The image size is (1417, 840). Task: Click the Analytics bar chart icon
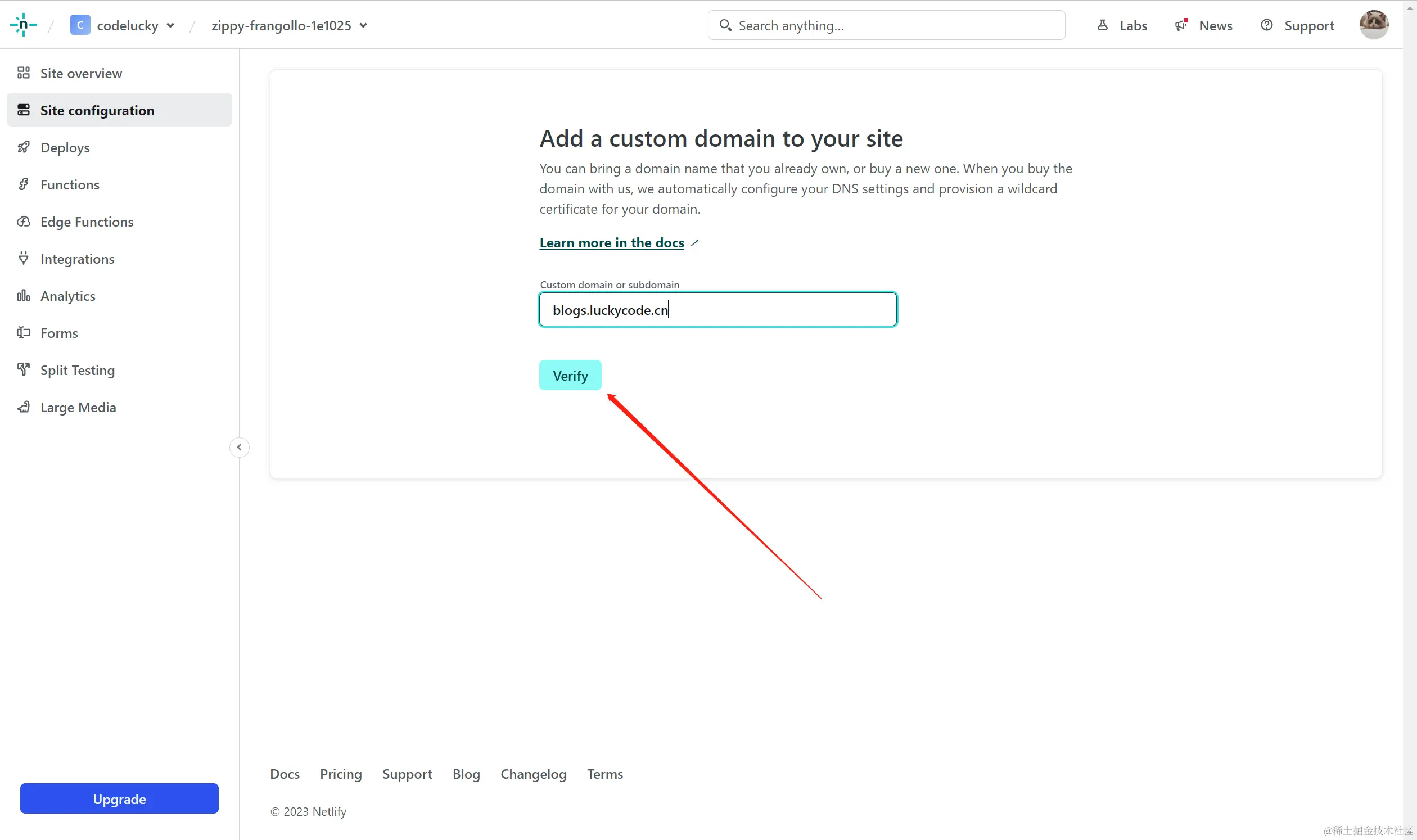tap(23, 296)
